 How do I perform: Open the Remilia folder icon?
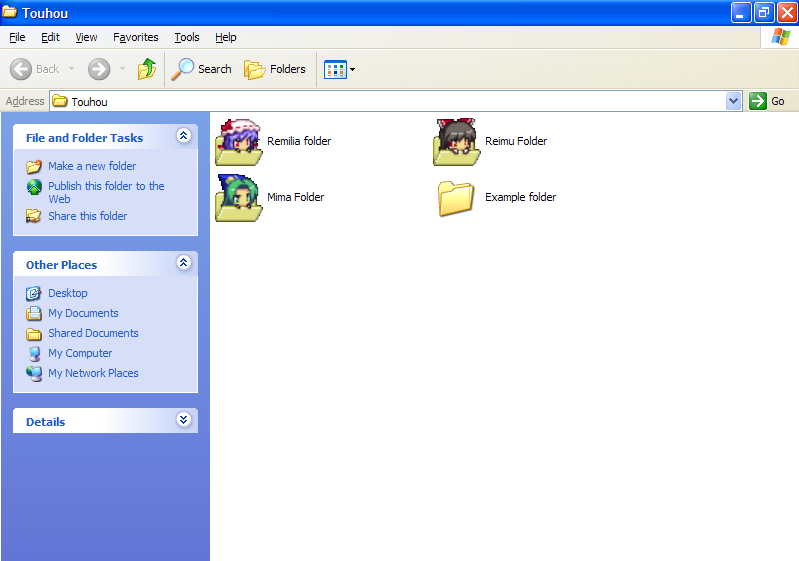238,142
